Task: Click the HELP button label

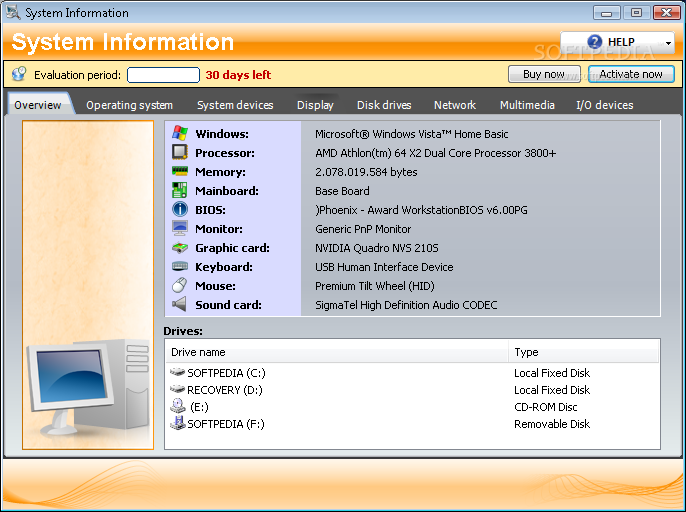Action: coord(621,42)
